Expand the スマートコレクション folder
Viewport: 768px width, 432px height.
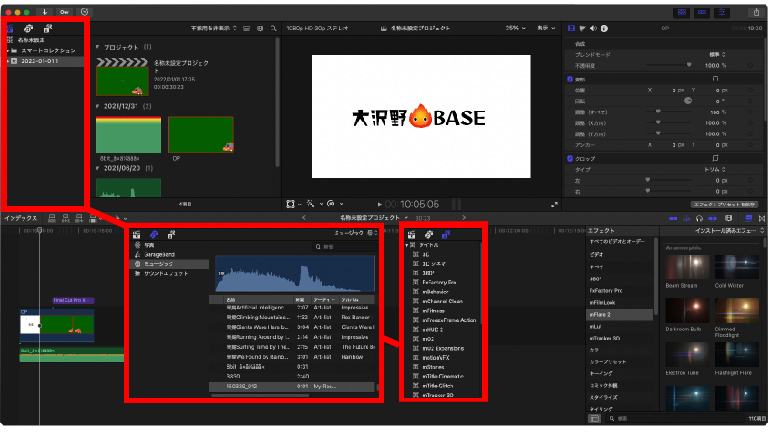tap(8, 50)
